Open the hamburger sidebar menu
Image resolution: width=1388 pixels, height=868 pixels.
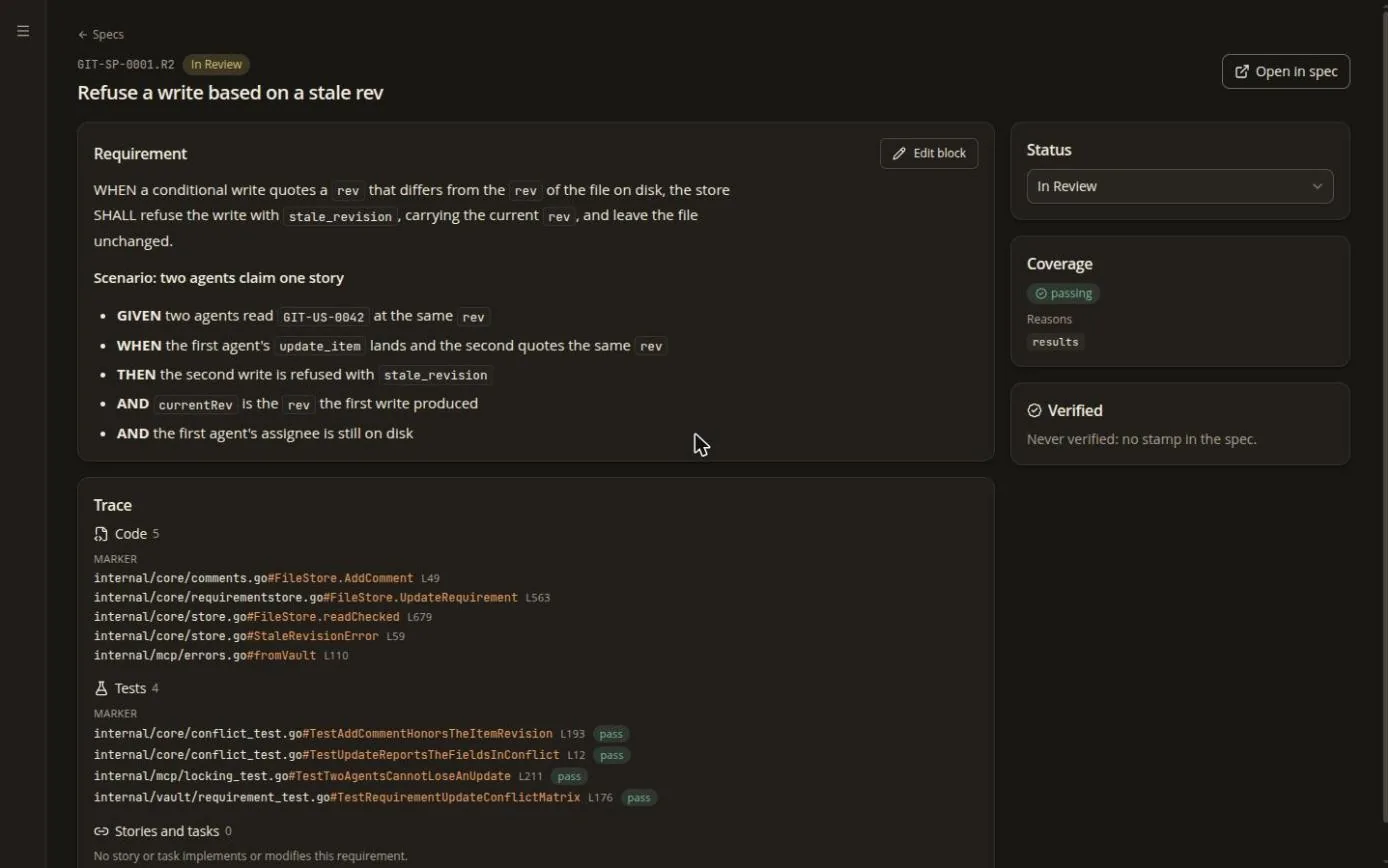[x=23, y=31]
